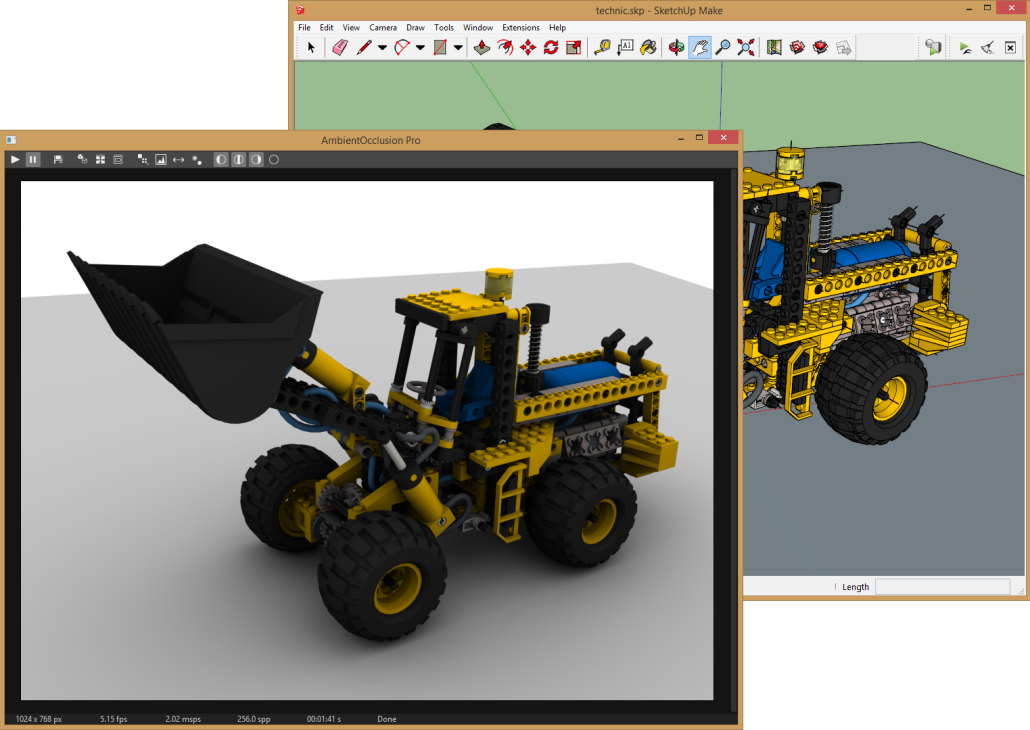Toggle the empty circle shading button
Image resolution: width=1030 pixels, height=730 pixels.
pos(274,160)
